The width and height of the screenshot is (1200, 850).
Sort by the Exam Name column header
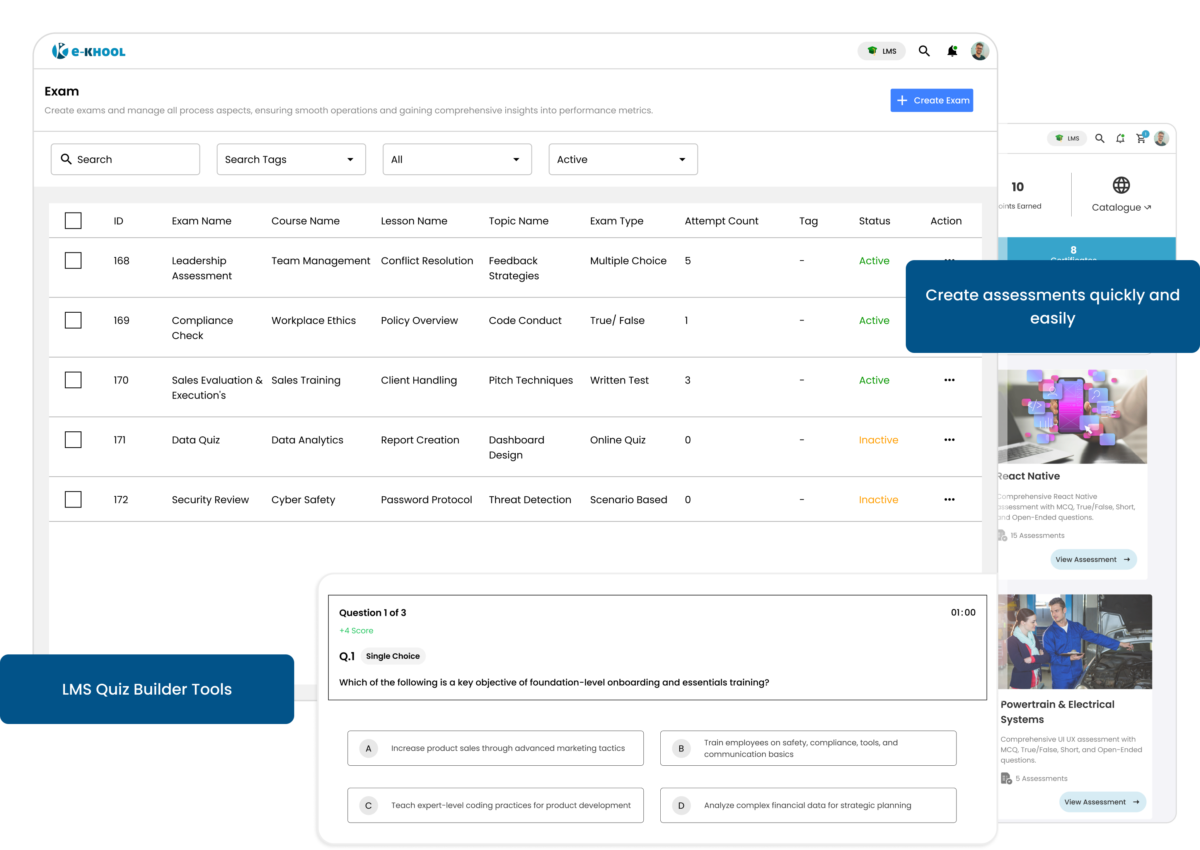[x=201, y=221]
